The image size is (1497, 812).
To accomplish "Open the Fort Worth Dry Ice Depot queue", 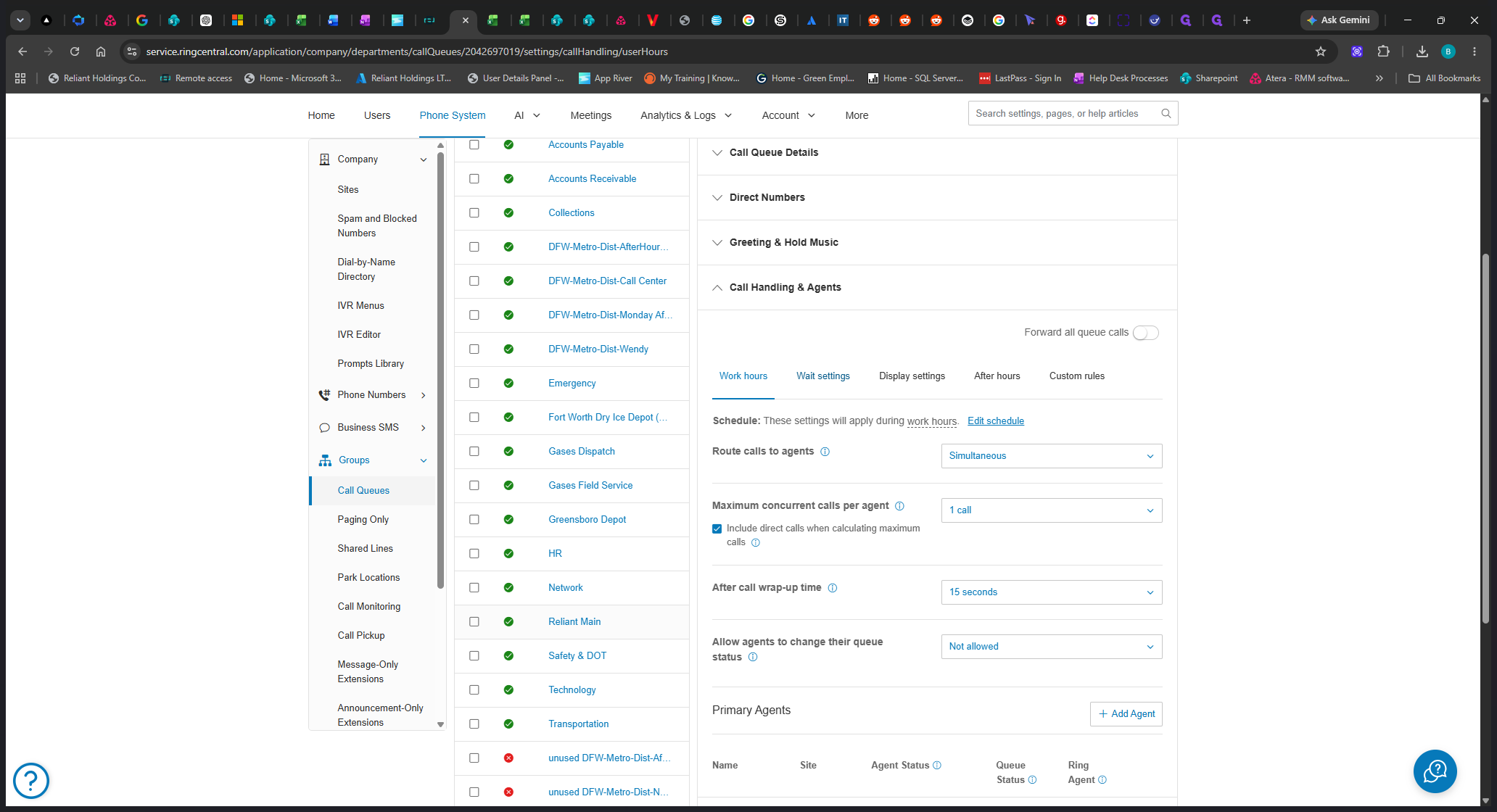I will click(608, 418).
